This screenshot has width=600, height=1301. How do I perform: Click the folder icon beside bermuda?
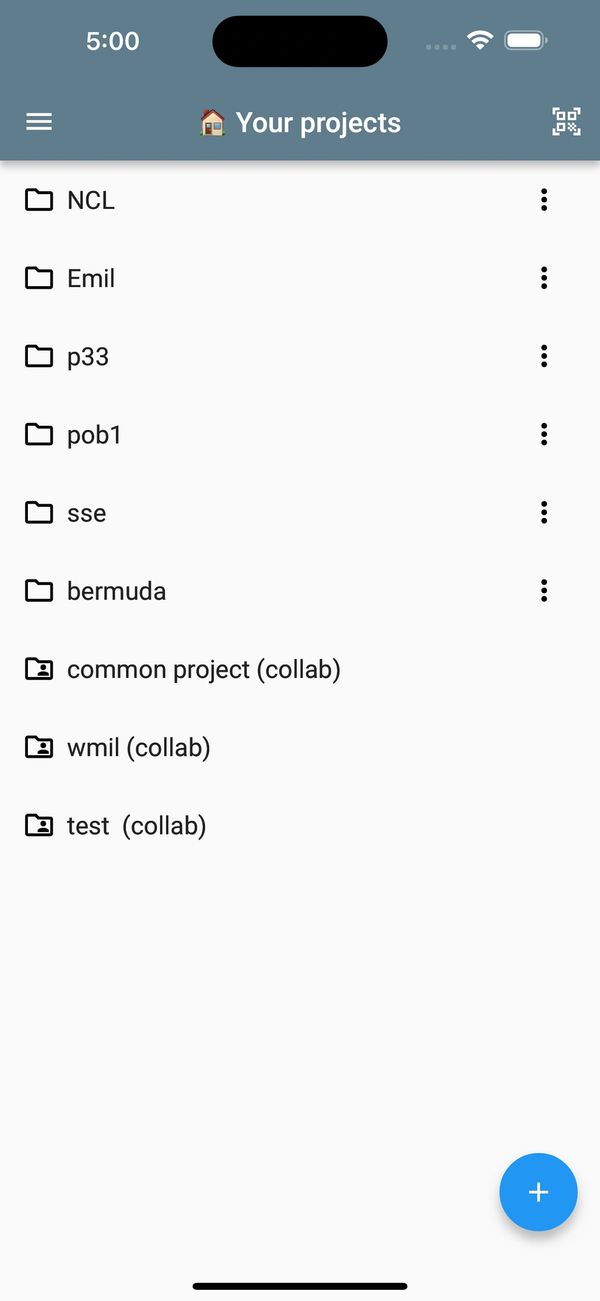coord(39,591)
